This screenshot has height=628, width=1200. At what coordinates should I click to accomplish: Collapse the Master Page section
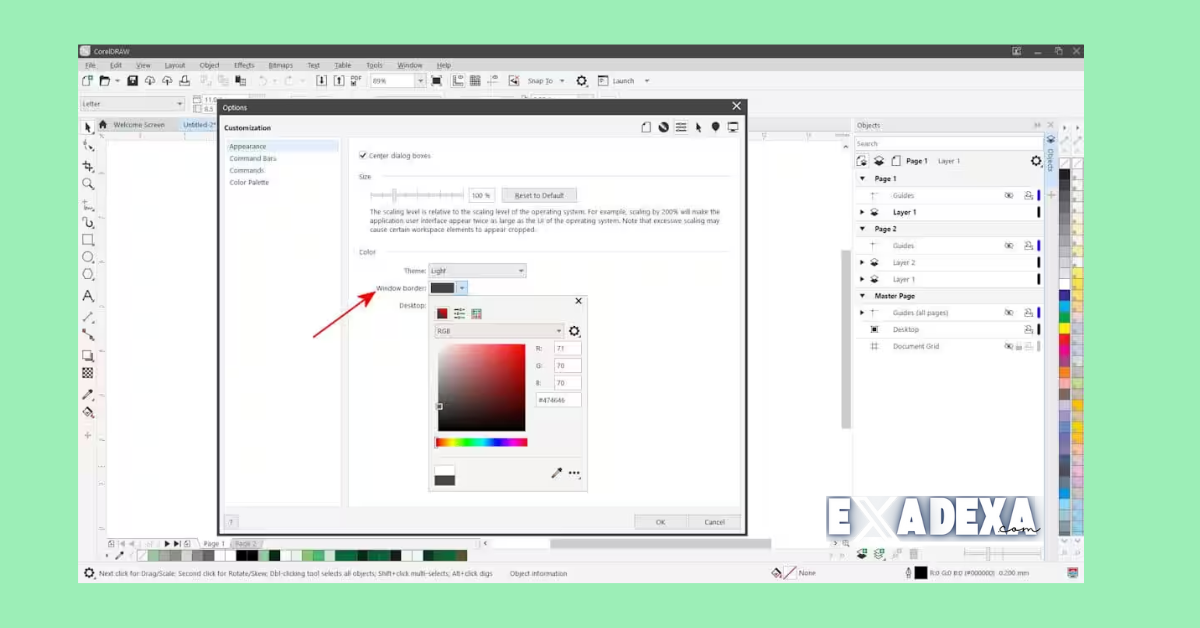(x=862, y=295)
